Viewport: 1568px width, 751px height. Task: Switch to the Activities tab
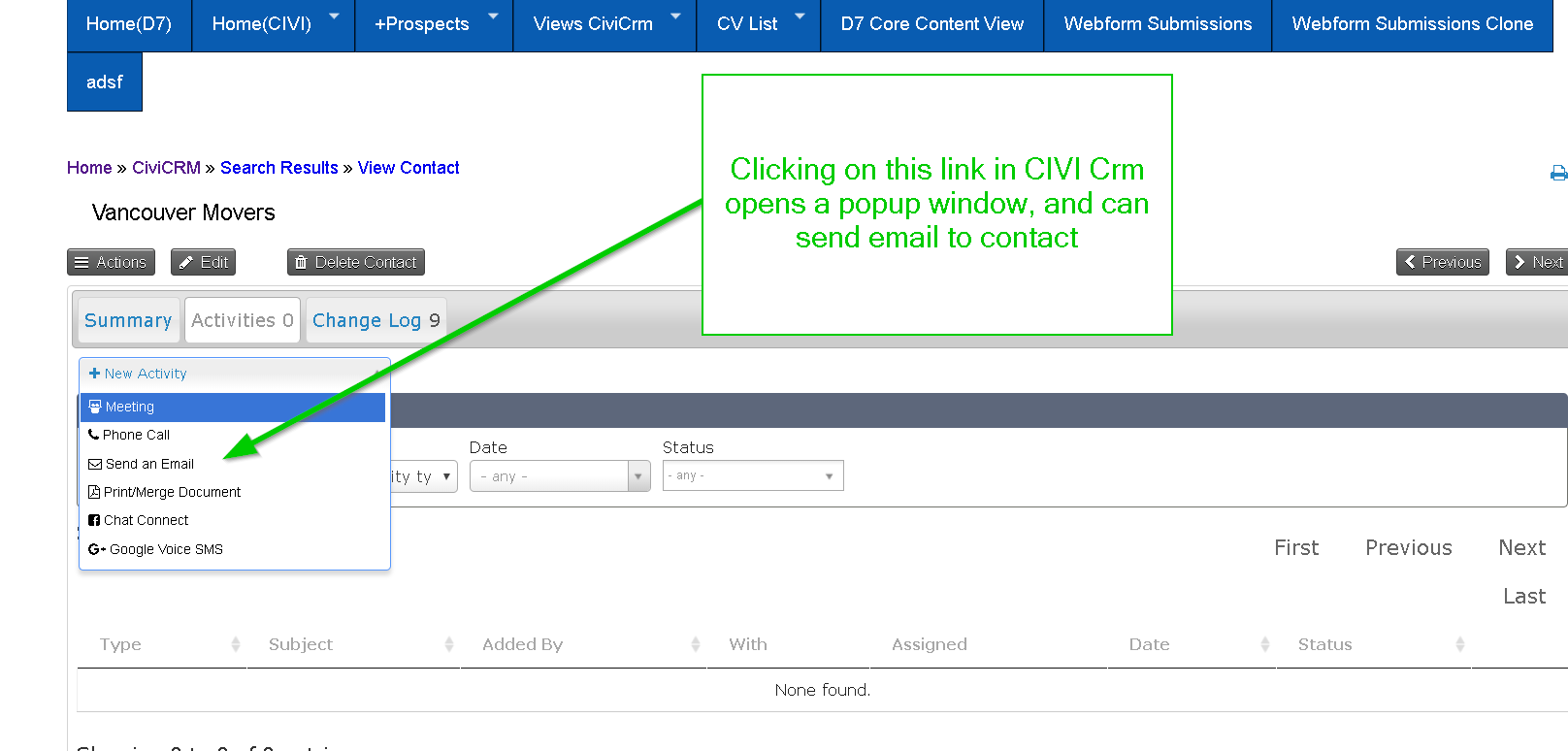pos(243,320)
